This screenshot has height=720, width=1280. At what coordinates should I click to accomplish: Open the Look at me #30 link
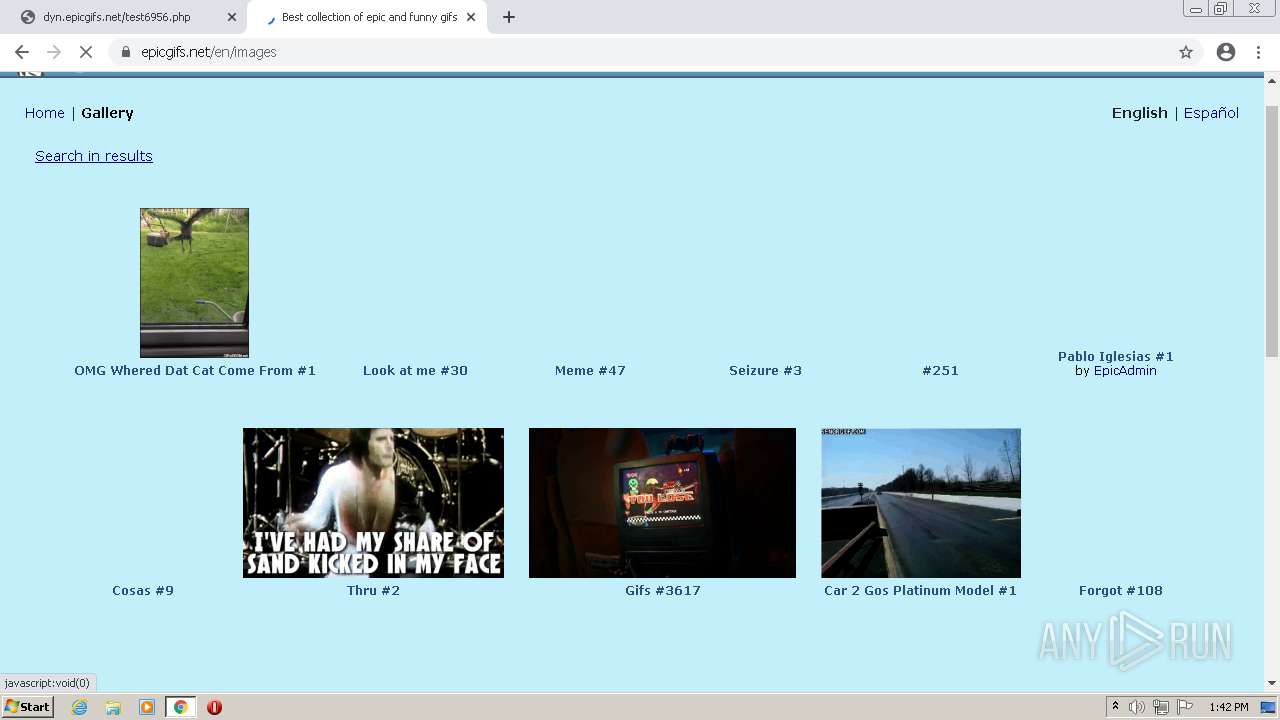(415, 370)
